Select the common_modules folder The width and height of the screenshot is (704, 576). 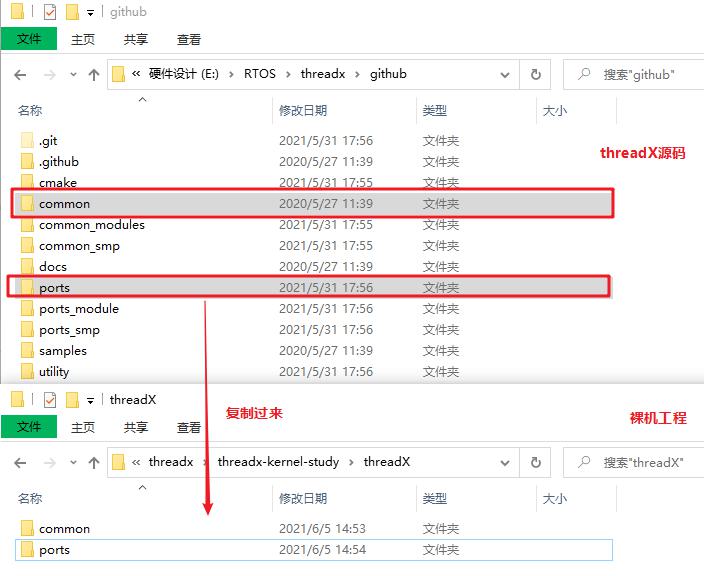[x=313, y=224]
